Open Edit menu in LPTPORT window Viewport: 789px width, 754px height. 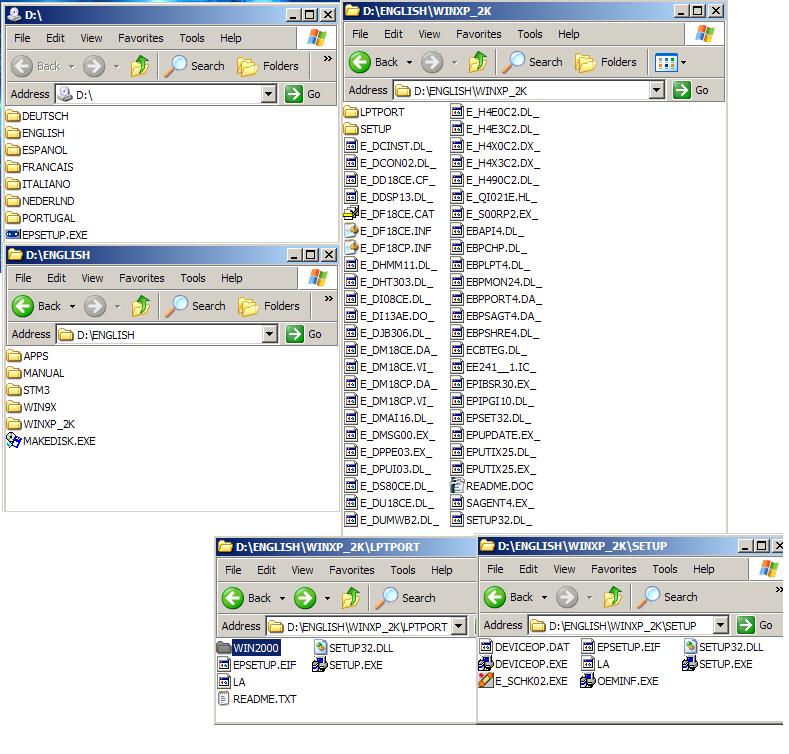(266, 570)
